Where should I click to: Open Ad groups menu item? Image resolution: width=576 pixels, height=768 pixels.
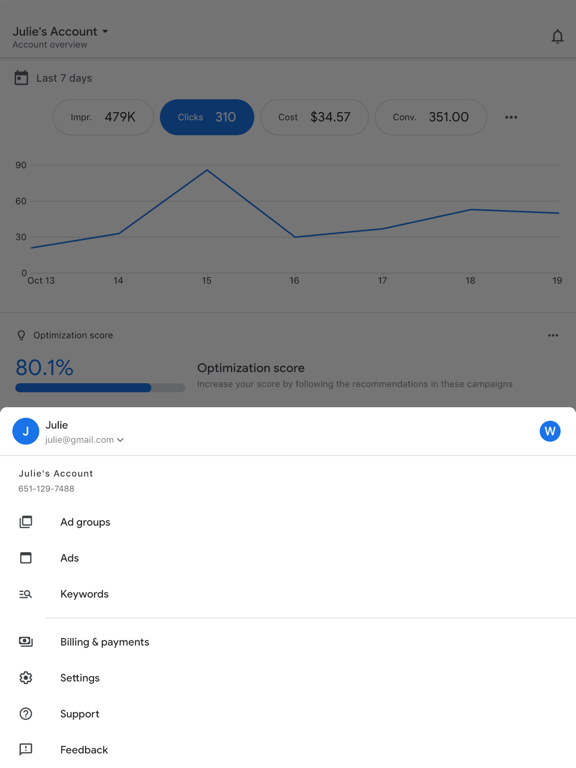coord(288,522)
